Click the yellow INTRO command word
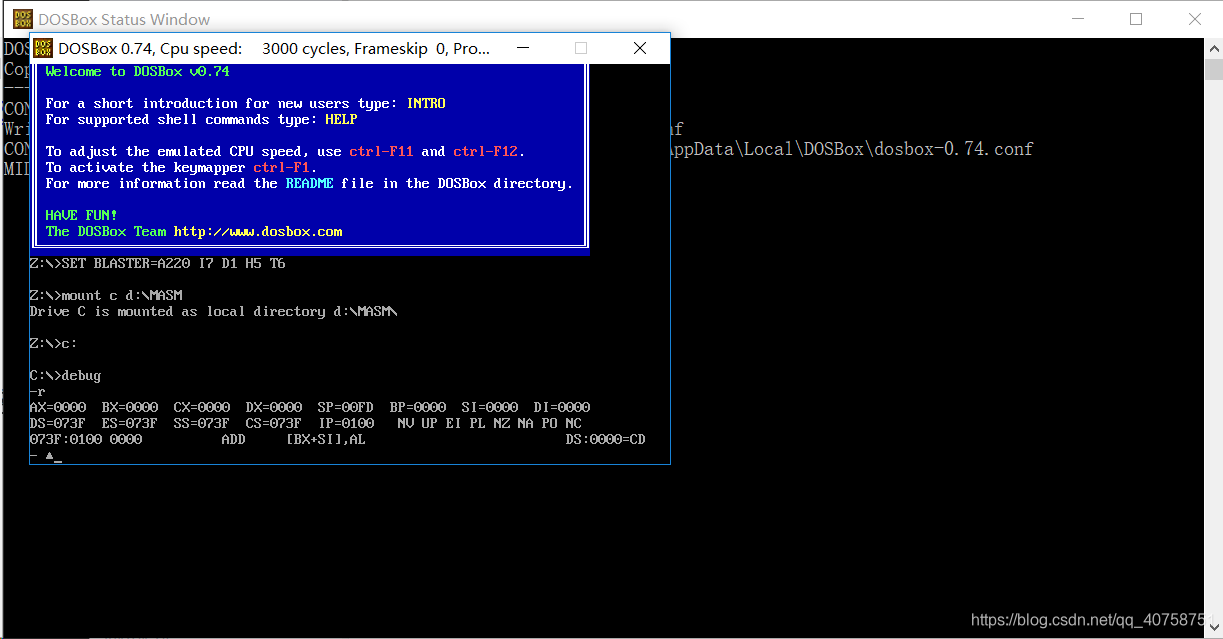Screen dimensions: 1223x639 tap(426, 103)
